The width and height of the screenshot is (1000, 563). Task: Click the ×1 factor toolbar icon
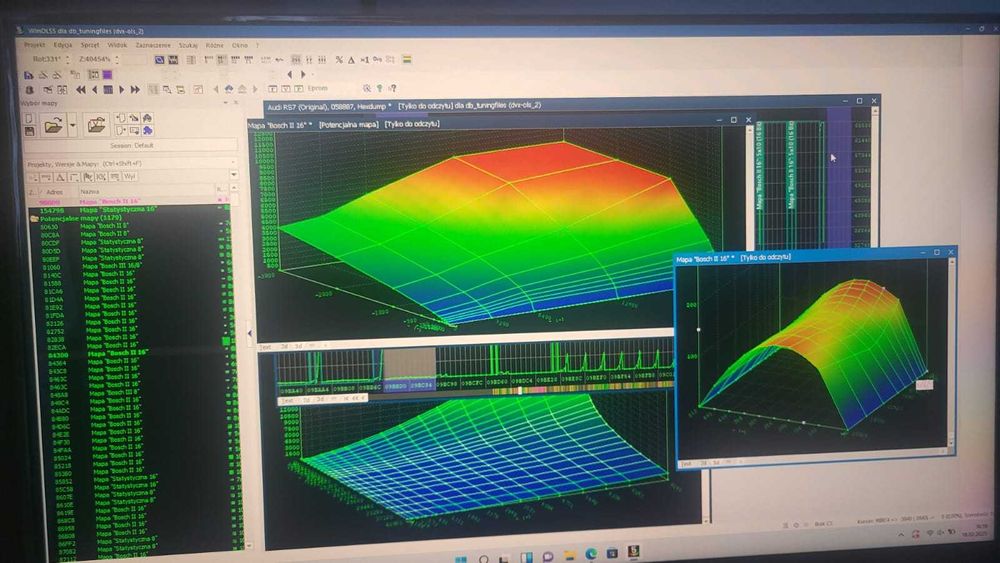(364, 60)
